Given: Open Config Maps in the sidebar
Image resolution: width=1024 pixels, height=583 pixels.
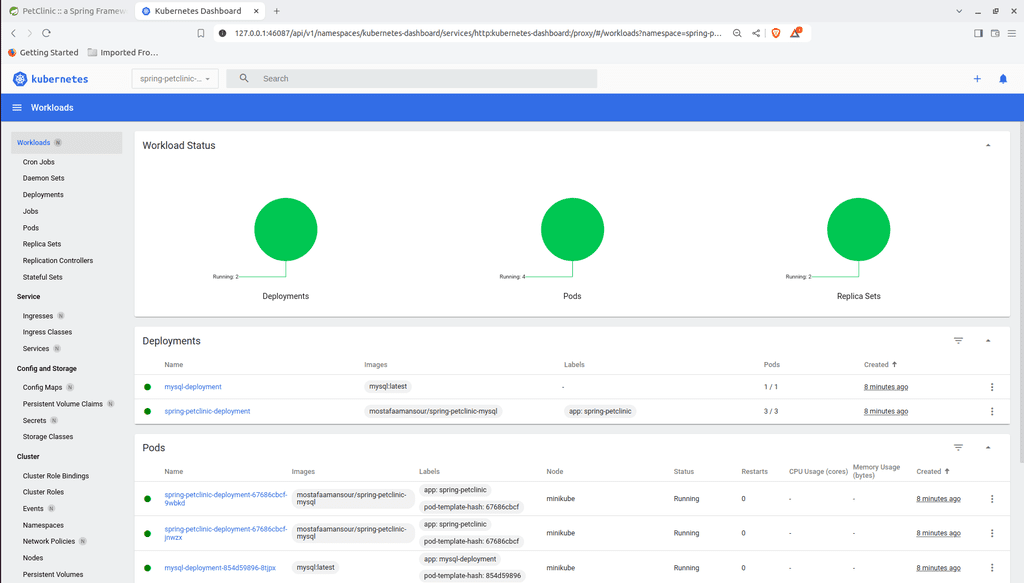Looking at the screenshot, I should click(x=42, y=388).
